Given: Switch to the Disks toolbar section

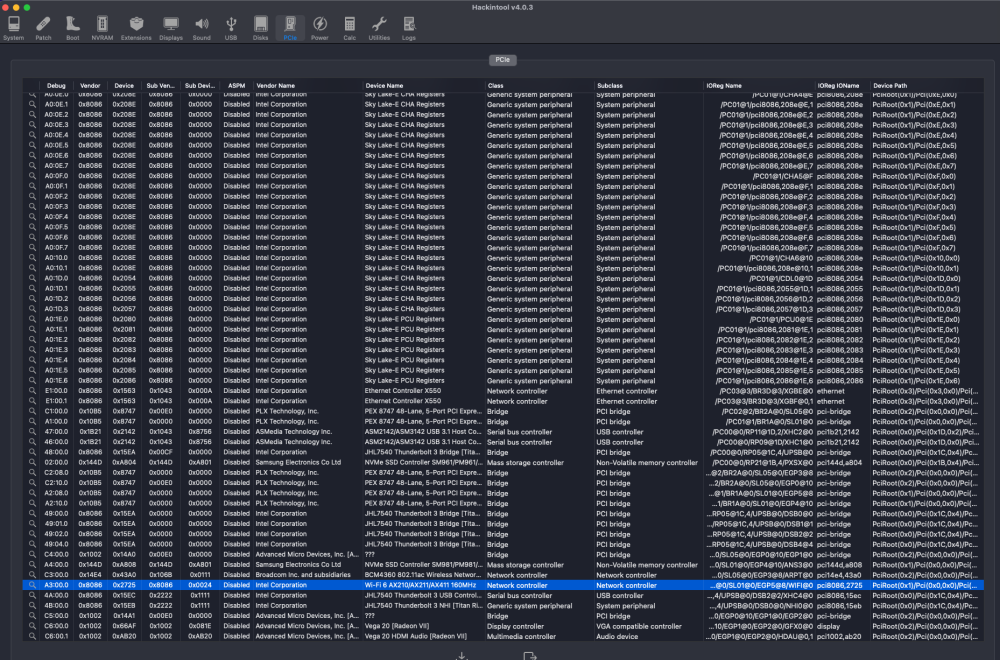Looking at the screenshot, I should coord(260,28).
